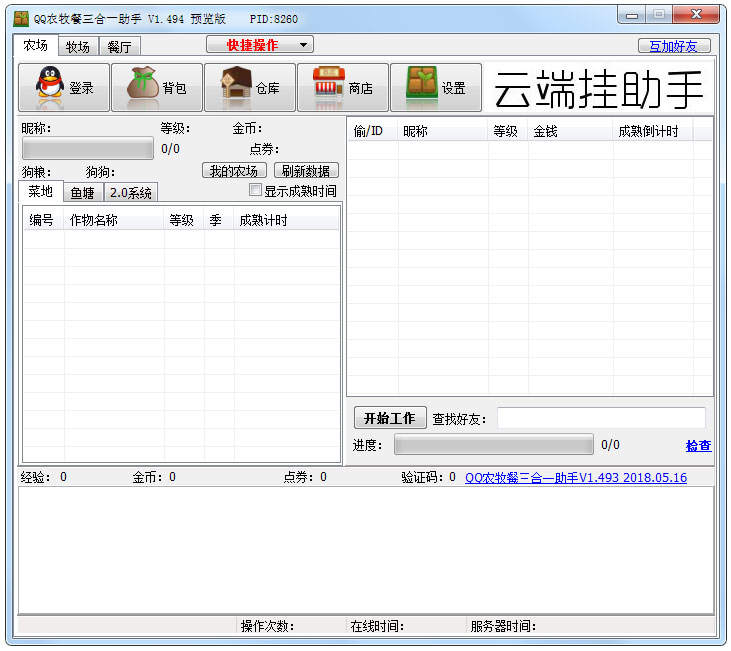
Task: Open the 背包 backpack bag icon
Action: (157, 87)
